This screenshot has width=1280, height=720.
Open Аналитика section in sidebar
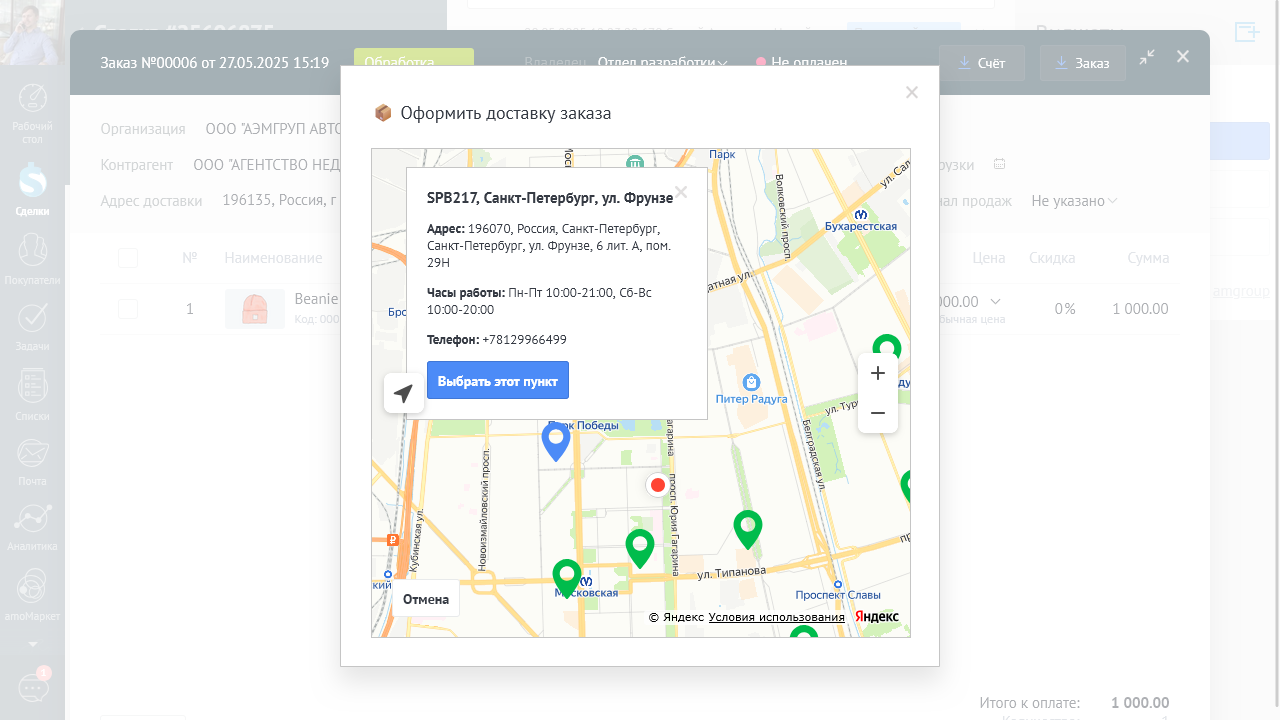click(33, 527)
